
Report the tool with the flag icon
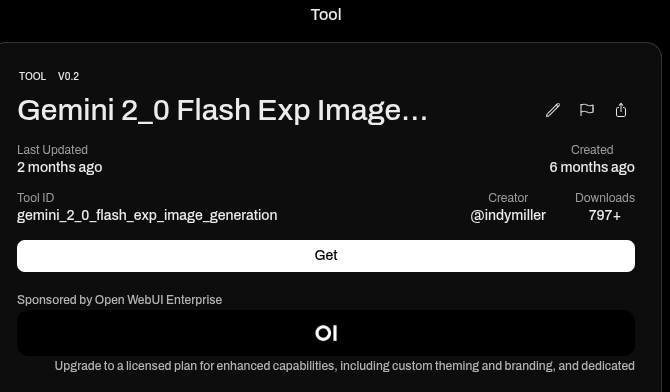tap(587, 110)
